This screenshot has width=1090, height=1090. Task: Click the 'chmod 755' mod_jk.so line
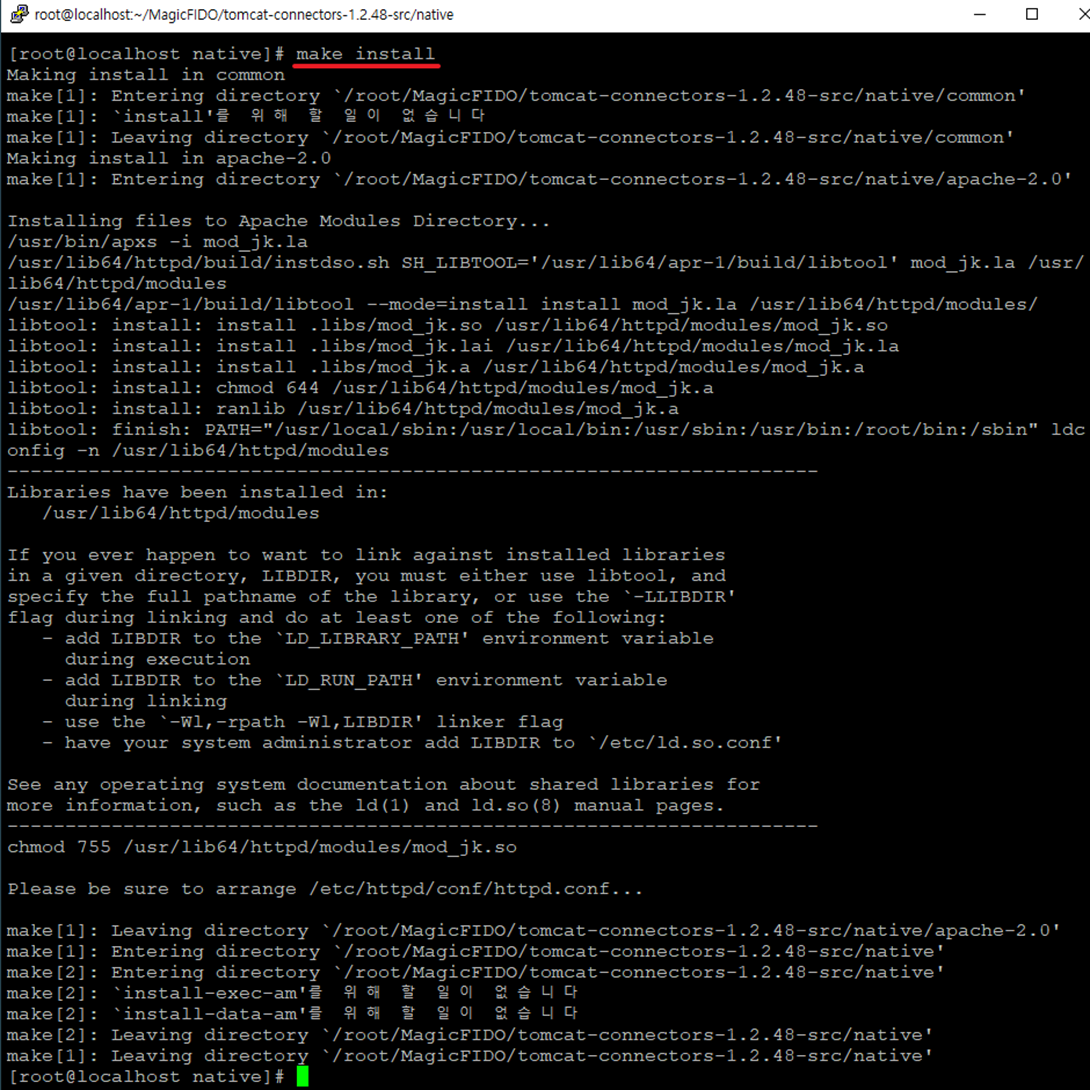click(262, 846)
